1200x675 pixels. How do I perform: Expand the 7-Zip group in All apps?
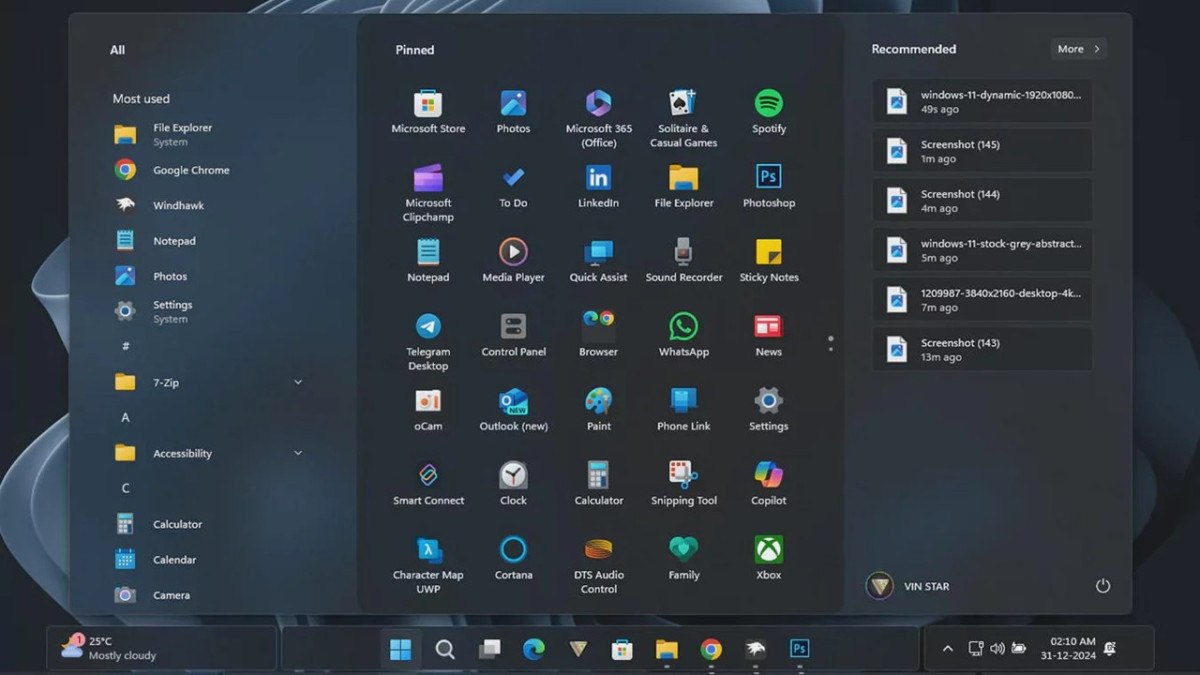(298, 382)
